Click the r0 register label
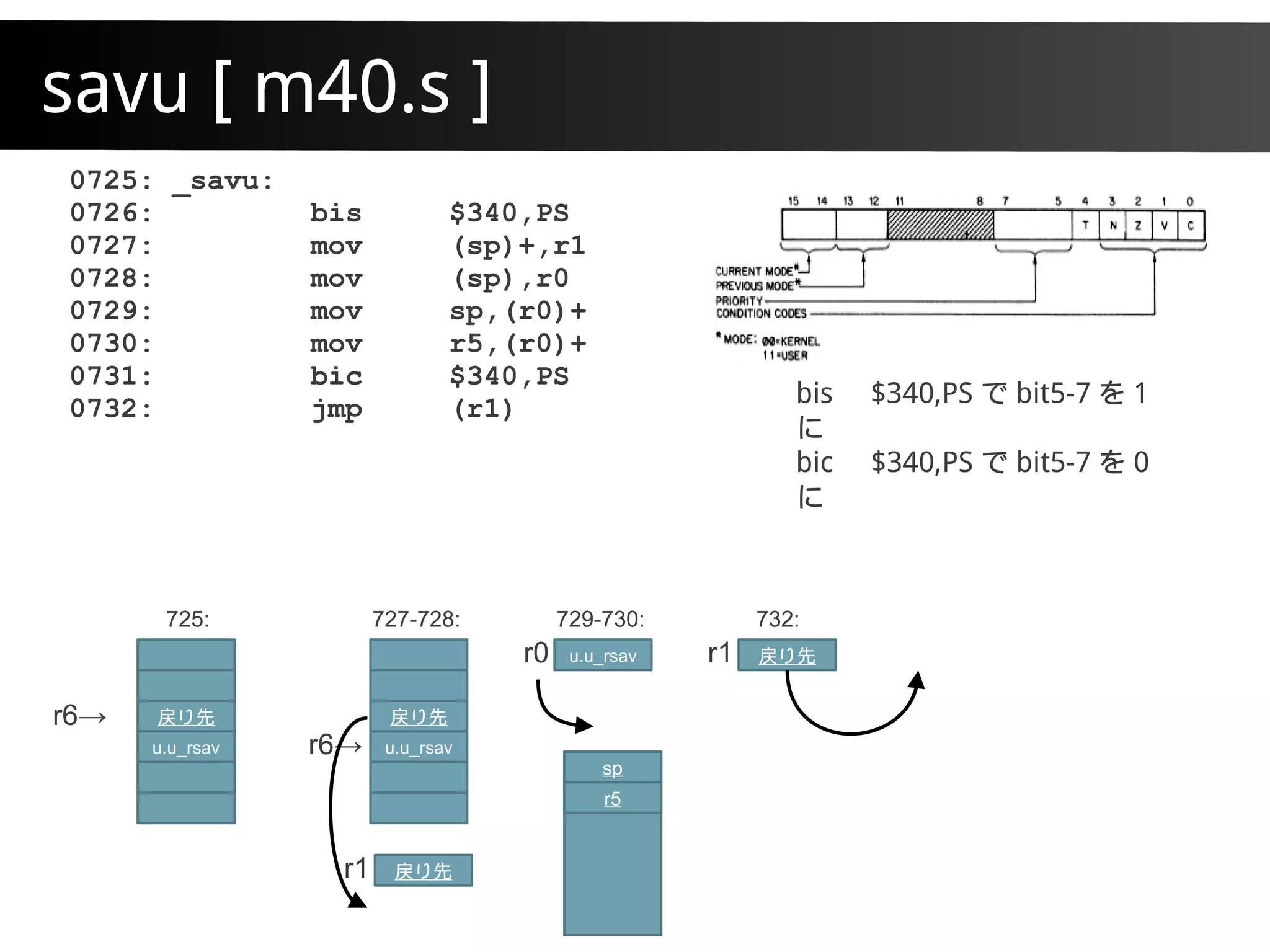 tap(536, 653)
